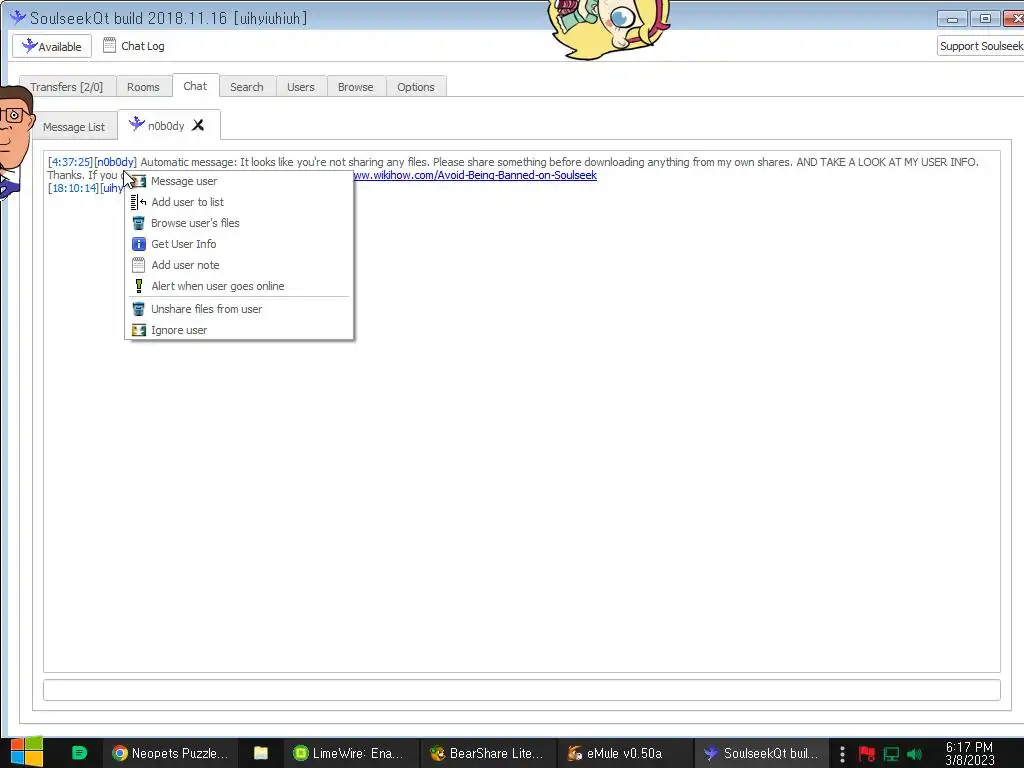Image resolution: width=1024 pixels, height=768 pixels.
Task: Click the Unshare files from user icon
Action: point(138,309)
